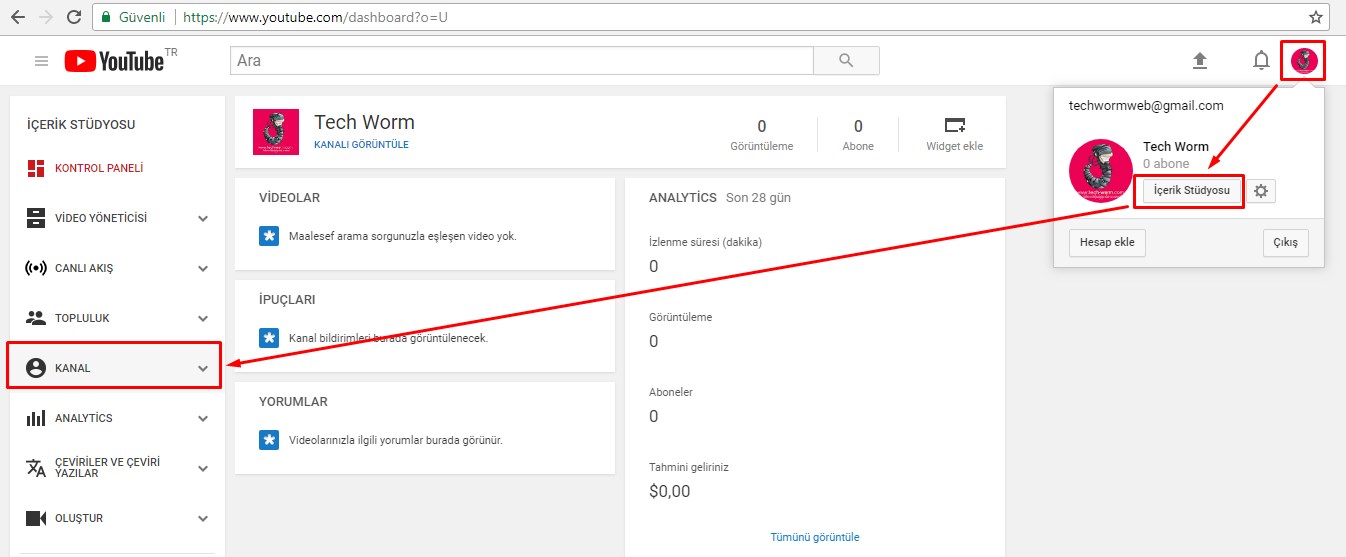Click the YouTube logo
The height and width of the screenshot is (557, 1346).
click(115, 61)
